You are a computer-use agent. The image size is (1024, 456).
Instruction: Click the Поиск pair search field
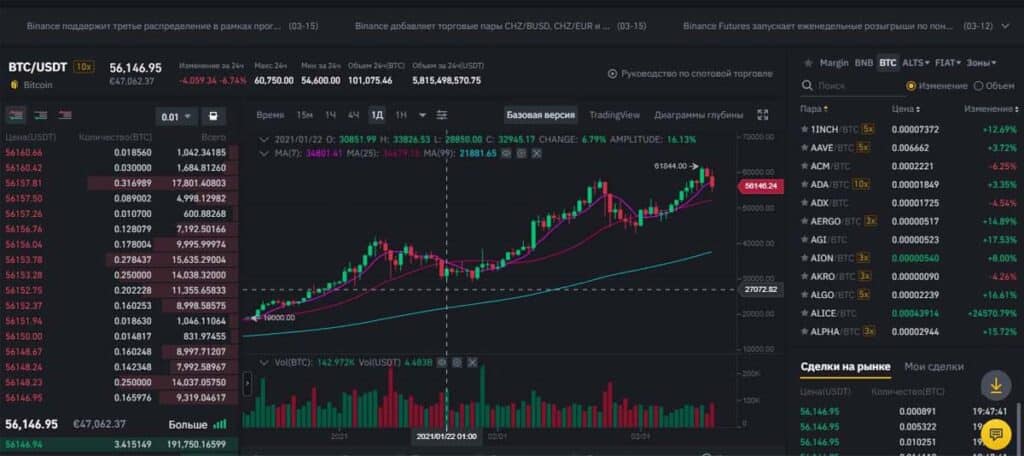pyautogui.click(x=850, y=86)
